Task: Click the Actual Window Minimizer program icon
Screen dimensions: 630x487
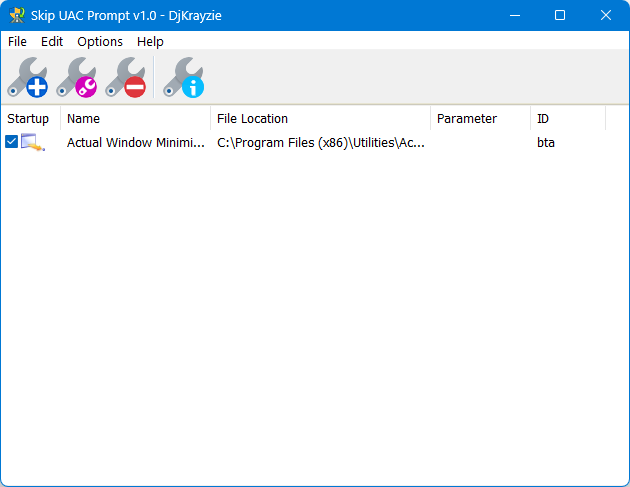Action: click(x=33, y=142)
